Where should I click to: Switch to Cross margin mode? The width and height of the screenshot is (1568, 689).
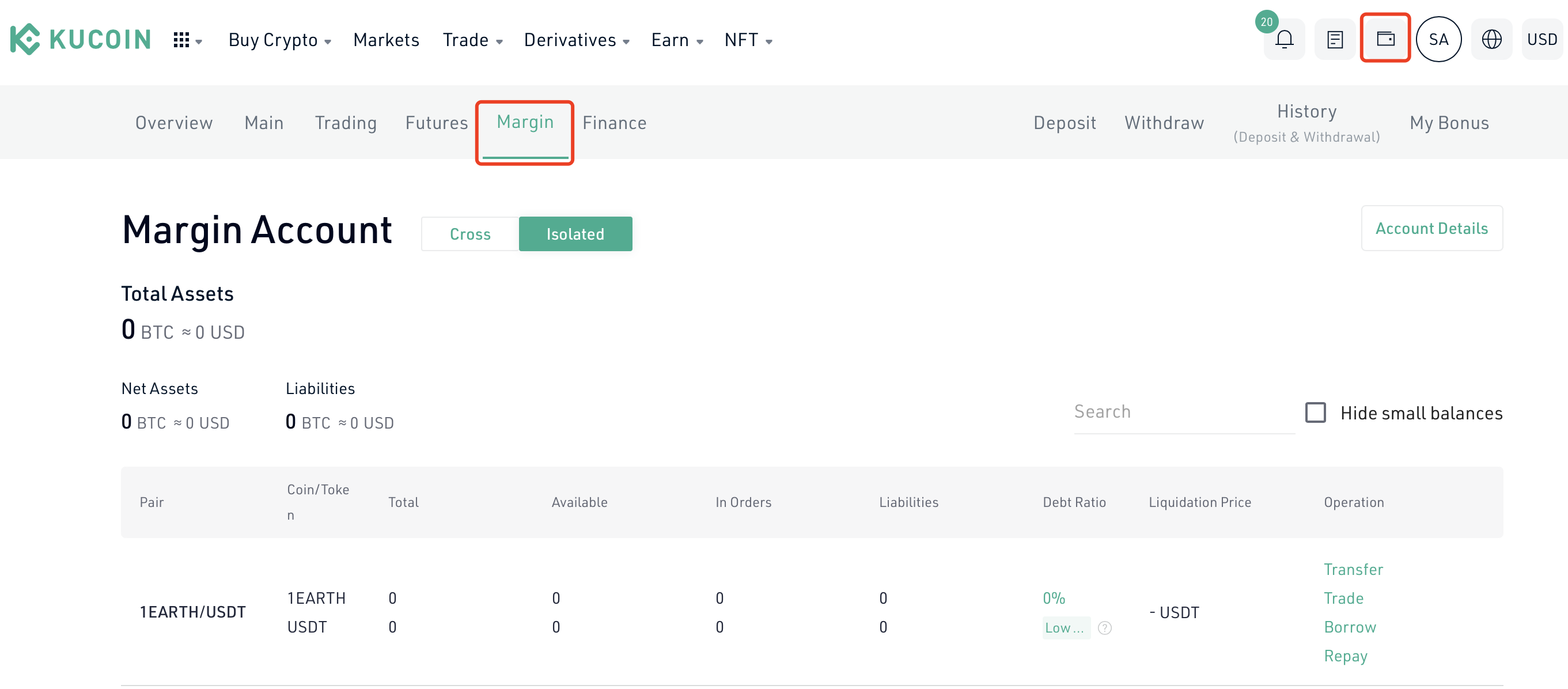pyautogui.click(x=470, y=234)
